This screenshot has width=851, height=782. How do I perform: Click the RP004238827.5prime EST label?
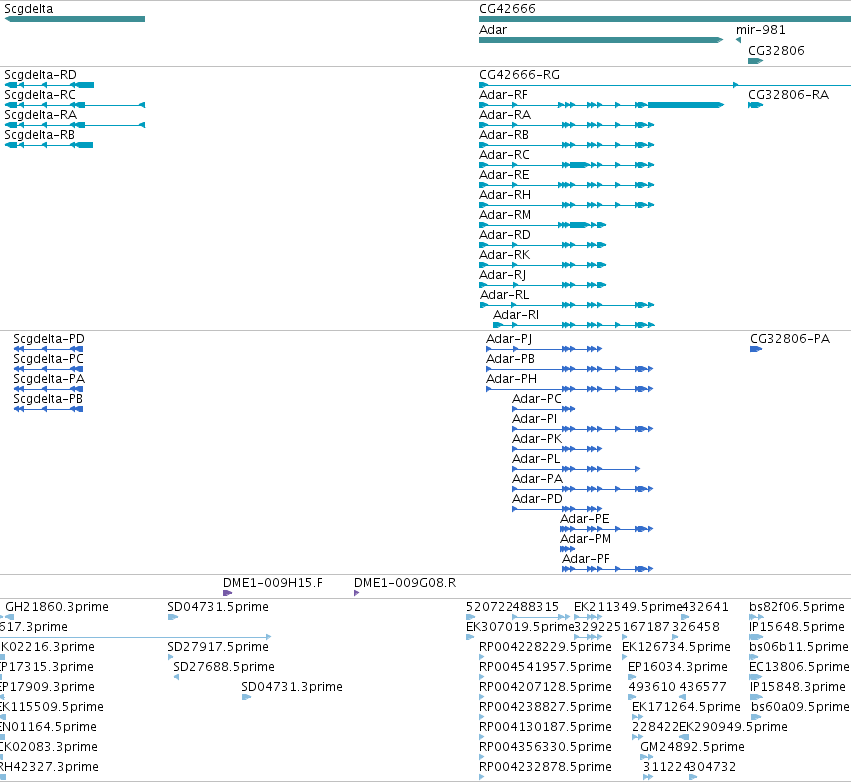(x=545, y=708)
